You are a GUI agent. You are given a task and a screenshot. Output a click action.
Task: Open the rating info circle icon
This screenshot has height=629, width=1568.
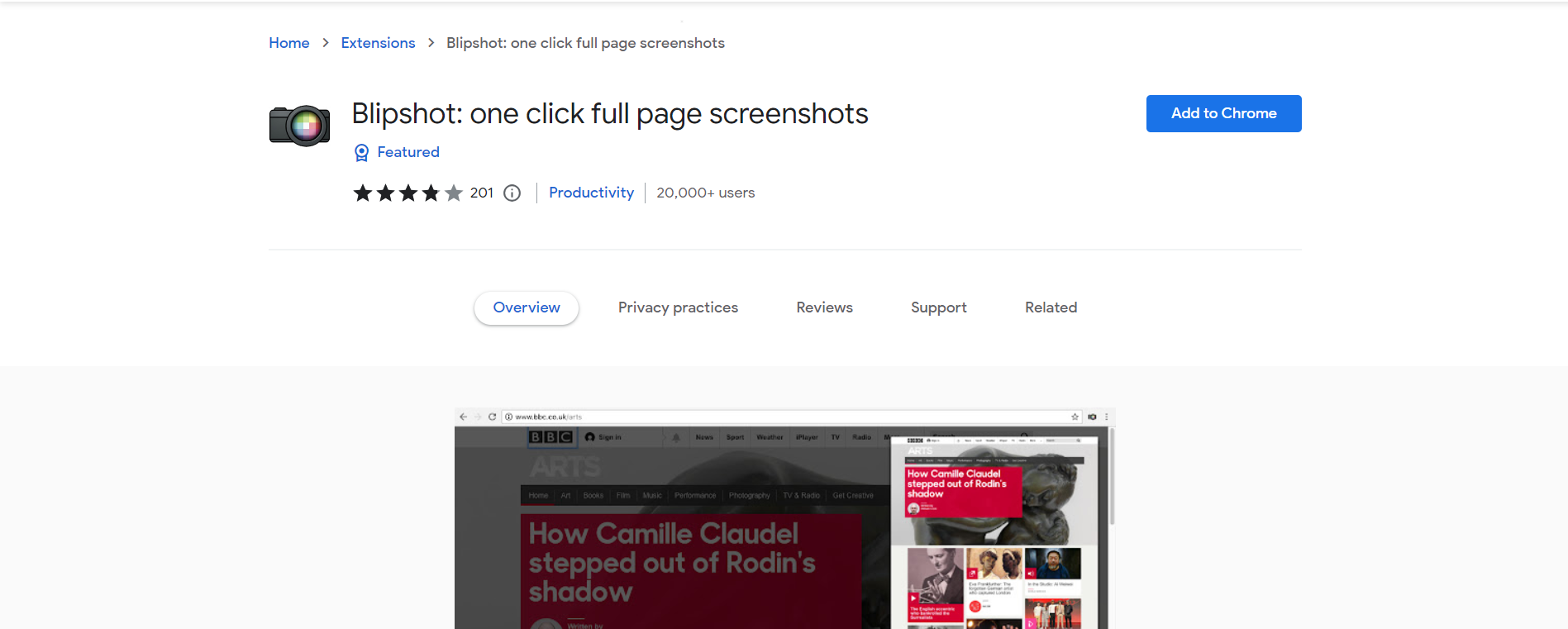pyautogui.click(x=512, y=193)
